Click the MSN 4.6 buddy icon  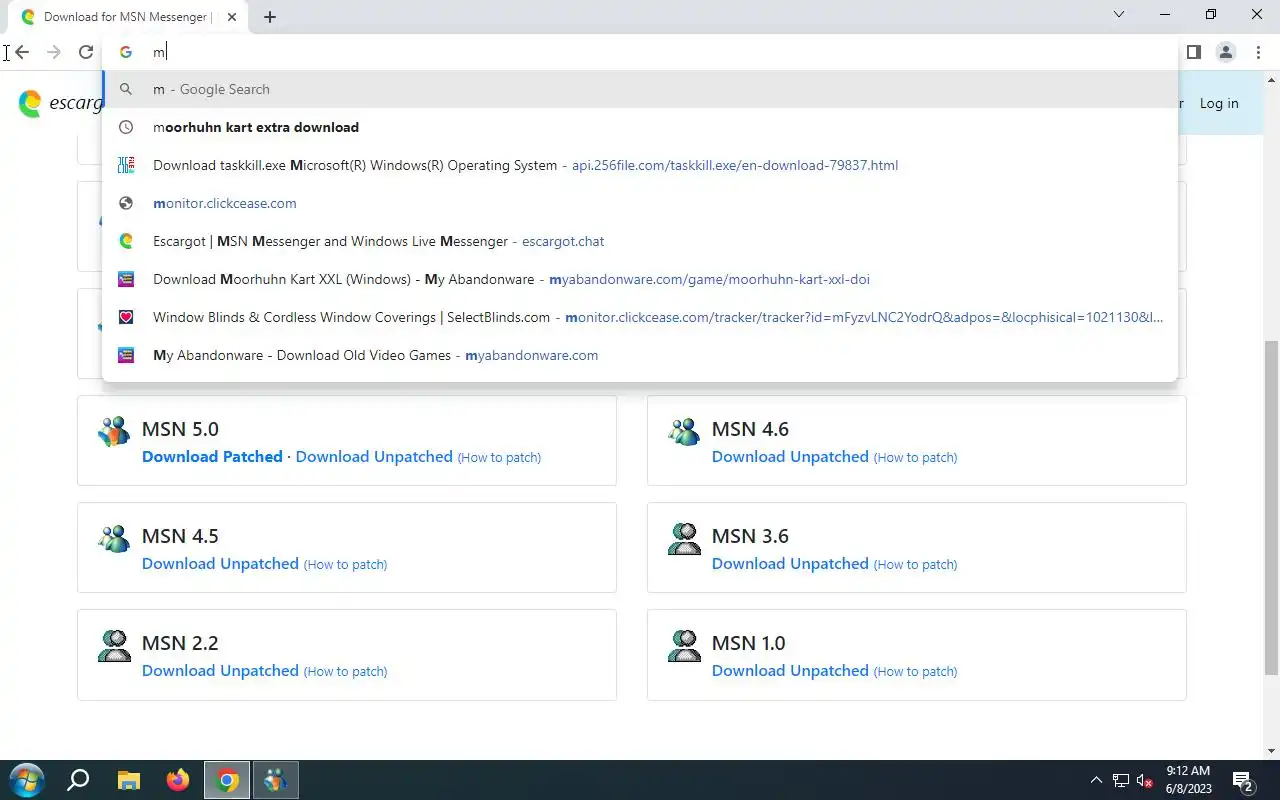pyautogui.click(x=684, y=432)
